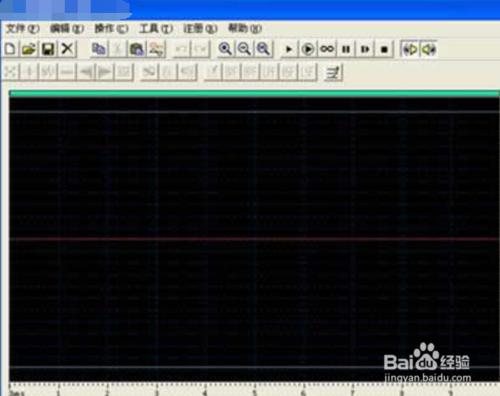Screen dimensions: 500x396
Task: Save with the floppy disk icon
Action: tap(48, 49)
